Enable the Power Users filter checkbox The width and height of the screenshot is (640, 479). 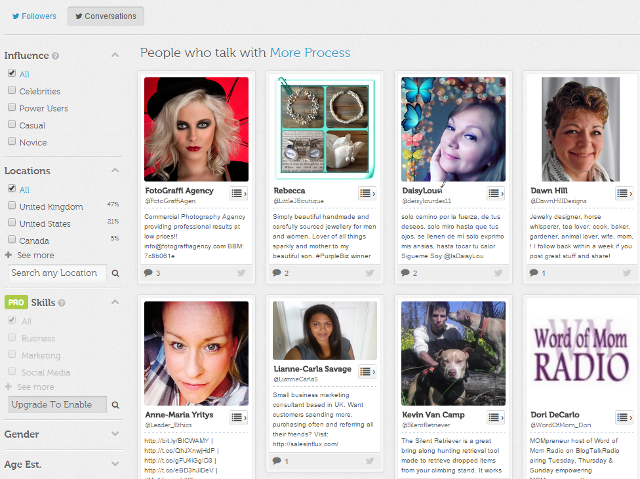point(11,108)
